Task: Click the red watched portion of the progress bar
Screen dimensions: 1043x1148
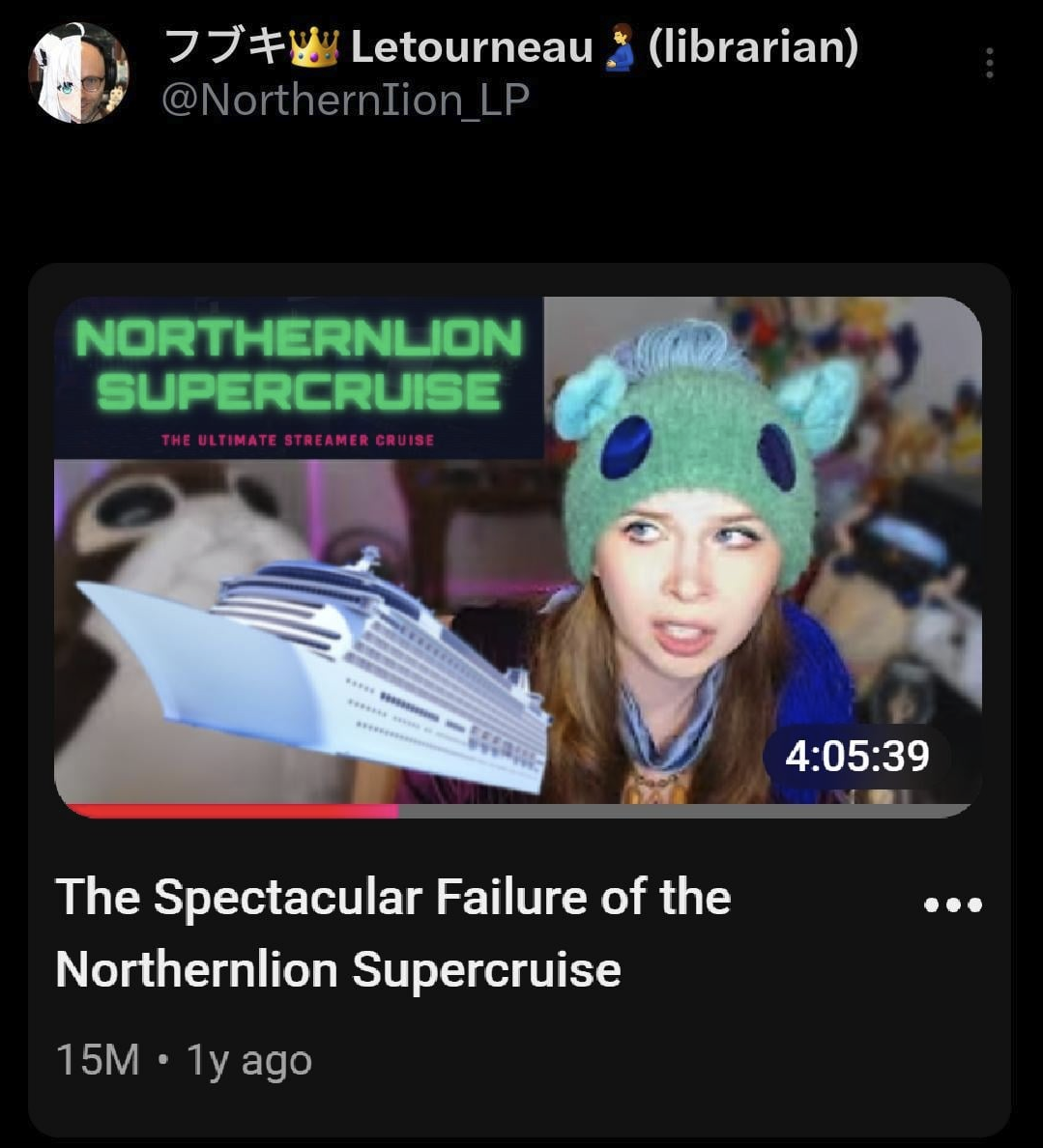Action: [232, 810]
